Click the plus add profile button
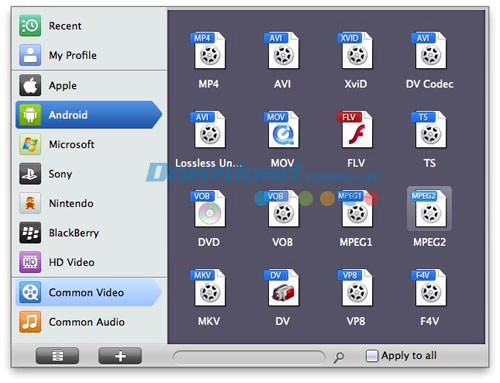 [120, 356]
